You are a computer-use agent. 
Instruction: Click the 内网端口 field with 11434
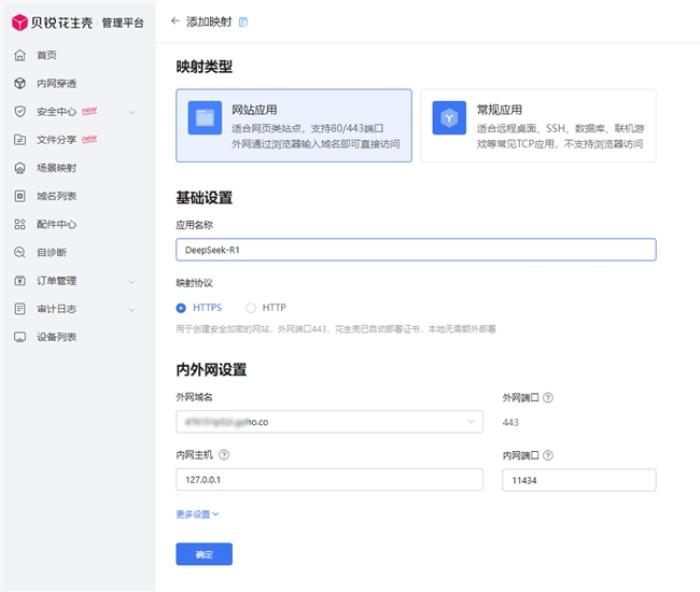point(579,480)
